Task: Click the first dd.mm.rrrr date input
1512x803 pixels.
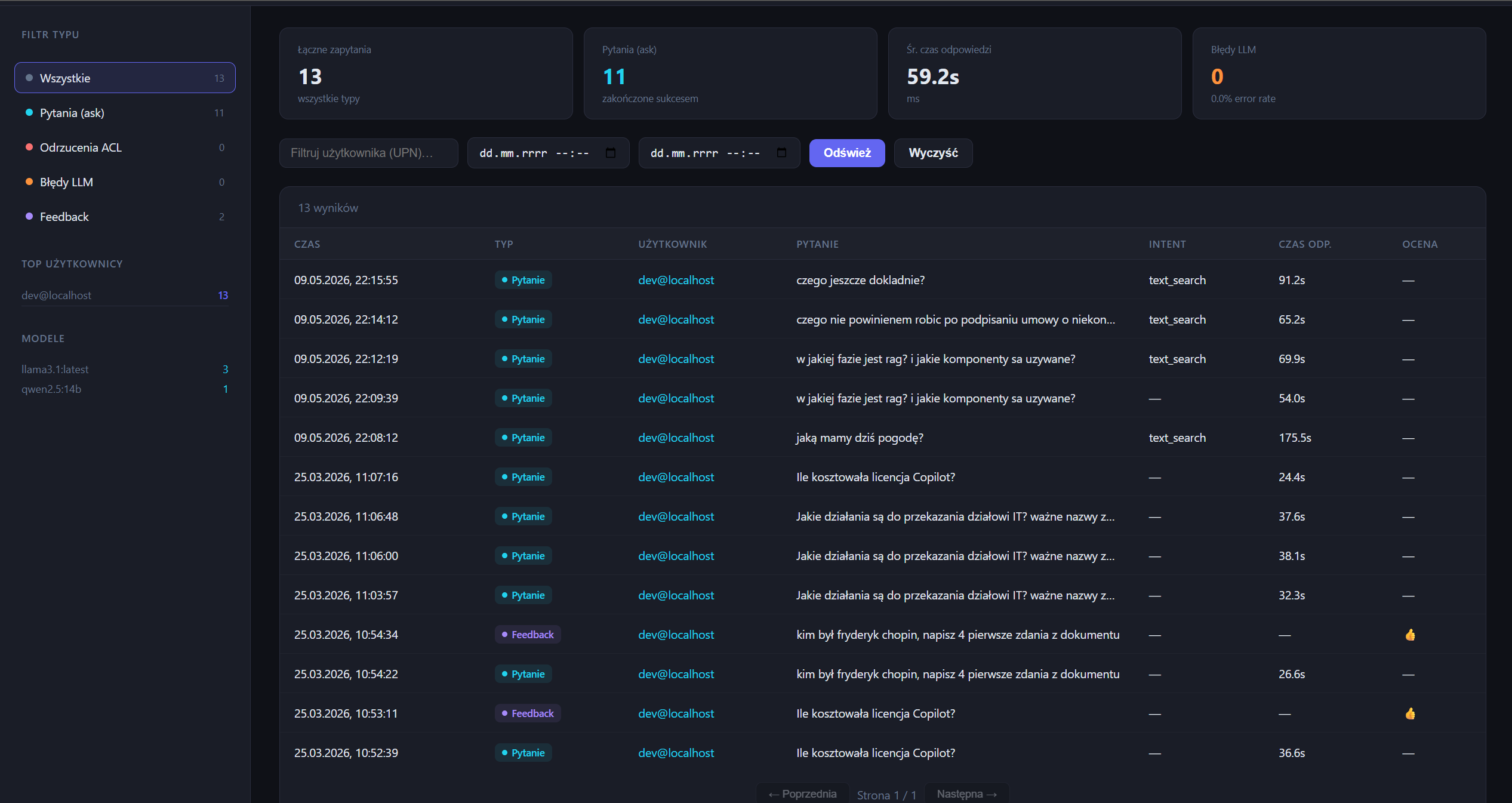Action: pyautogui.click(x=548, y=153)
